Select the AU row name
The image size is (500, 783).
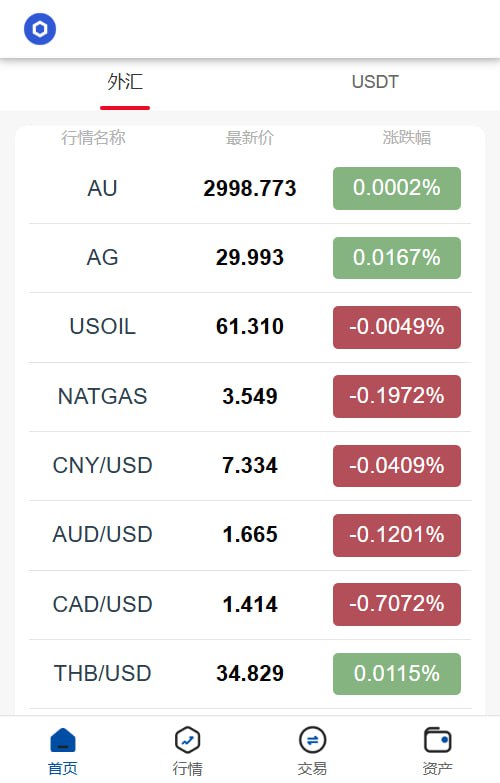click(102, 188)
